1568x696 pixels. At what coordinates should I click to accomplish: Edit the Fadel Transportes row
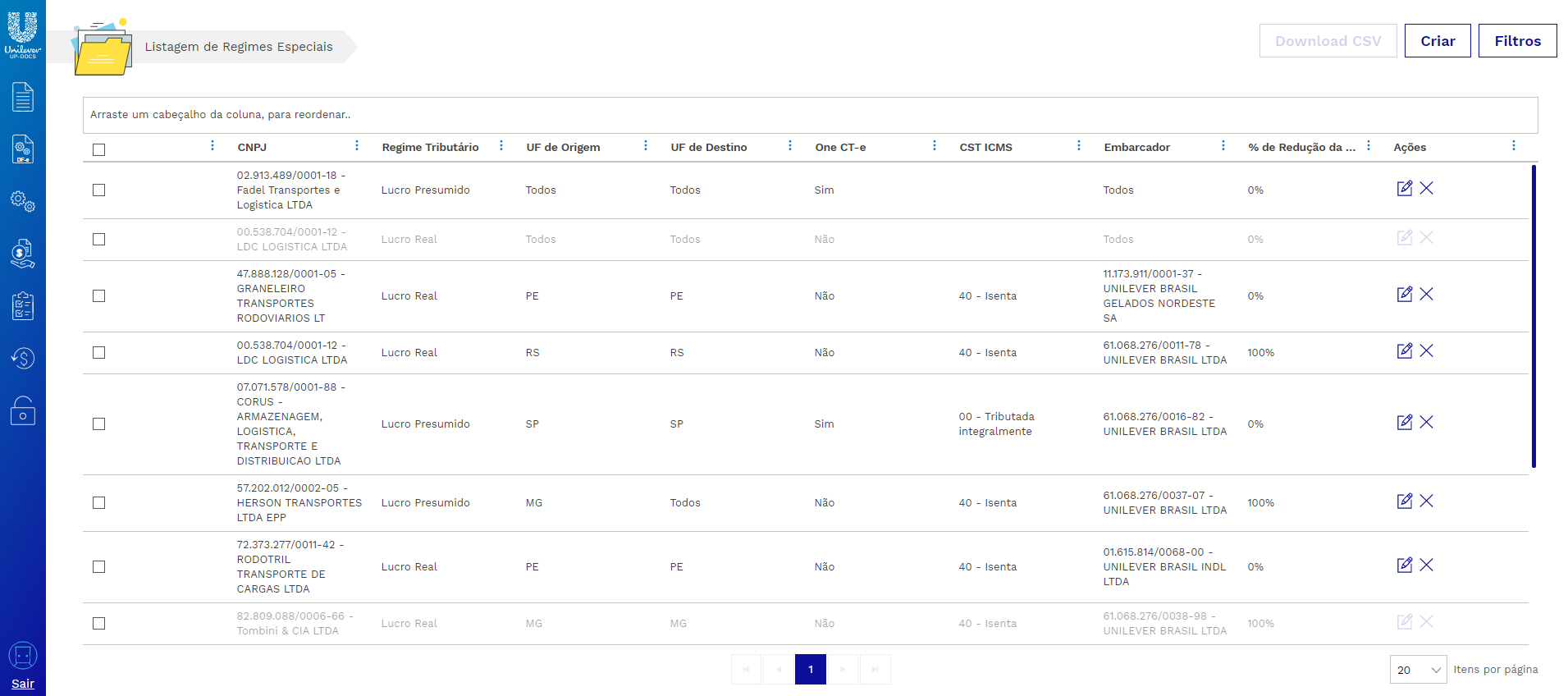(x=1405, y=189)
